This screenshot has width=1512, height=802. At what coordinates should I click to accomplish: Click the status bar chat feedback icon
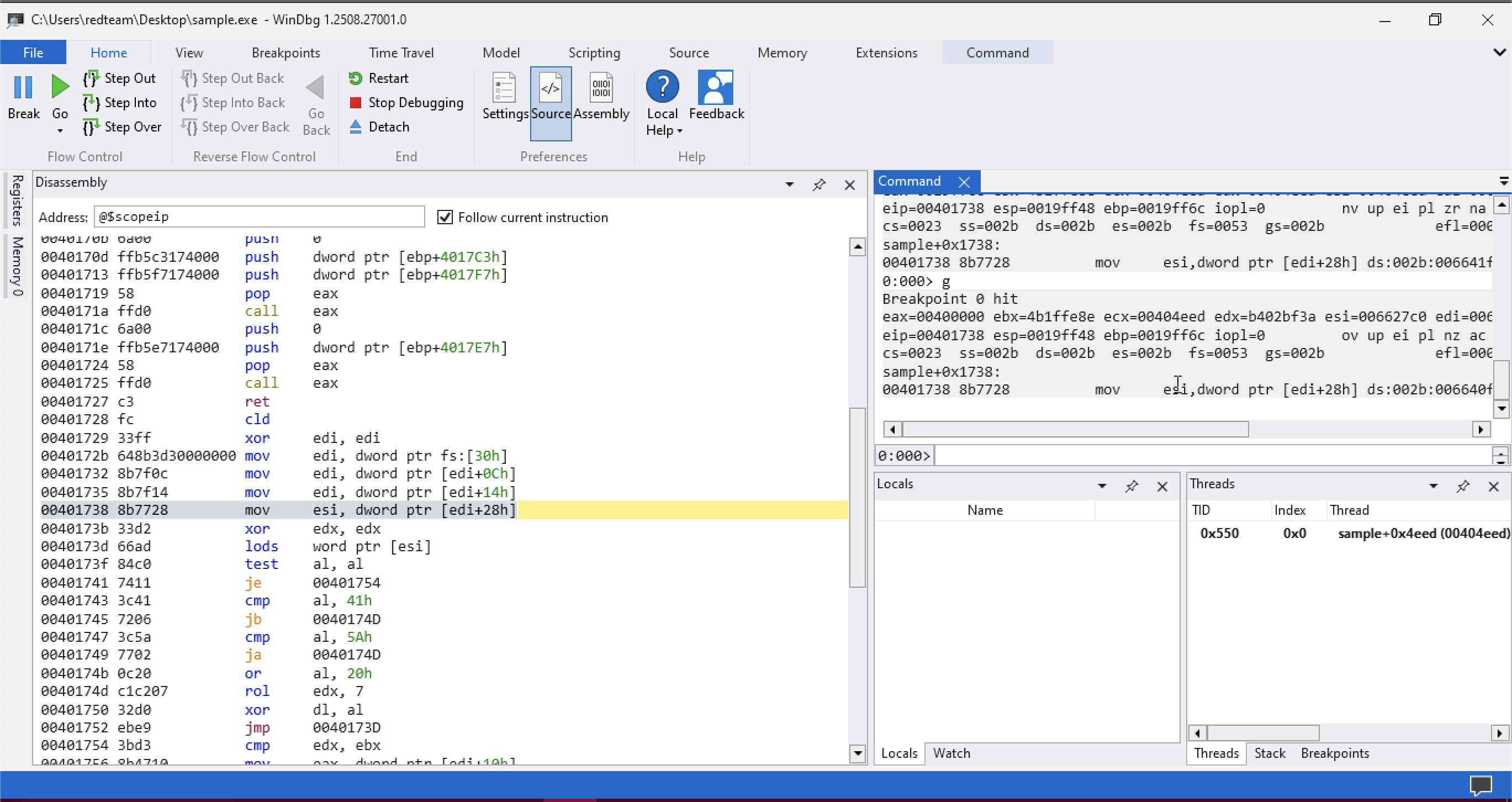1481,785
